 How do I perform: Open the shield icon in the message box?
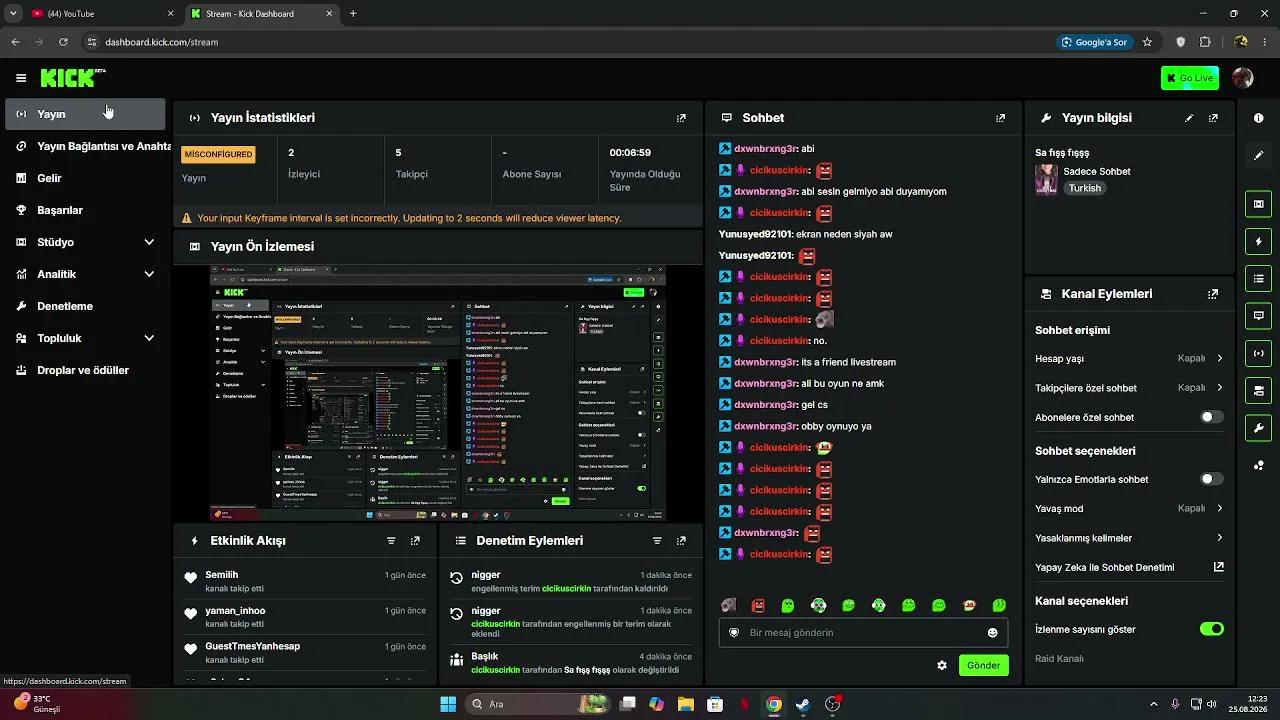(734, 633)
